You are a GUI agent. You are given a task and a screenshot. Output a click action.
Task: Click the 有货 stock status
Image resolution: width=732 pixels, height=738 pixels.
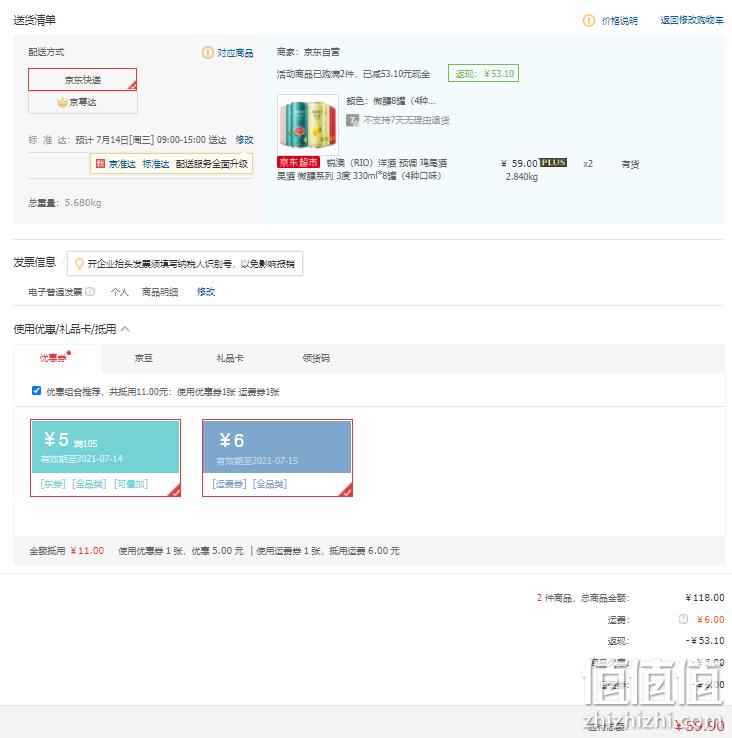tap(630, 164)
